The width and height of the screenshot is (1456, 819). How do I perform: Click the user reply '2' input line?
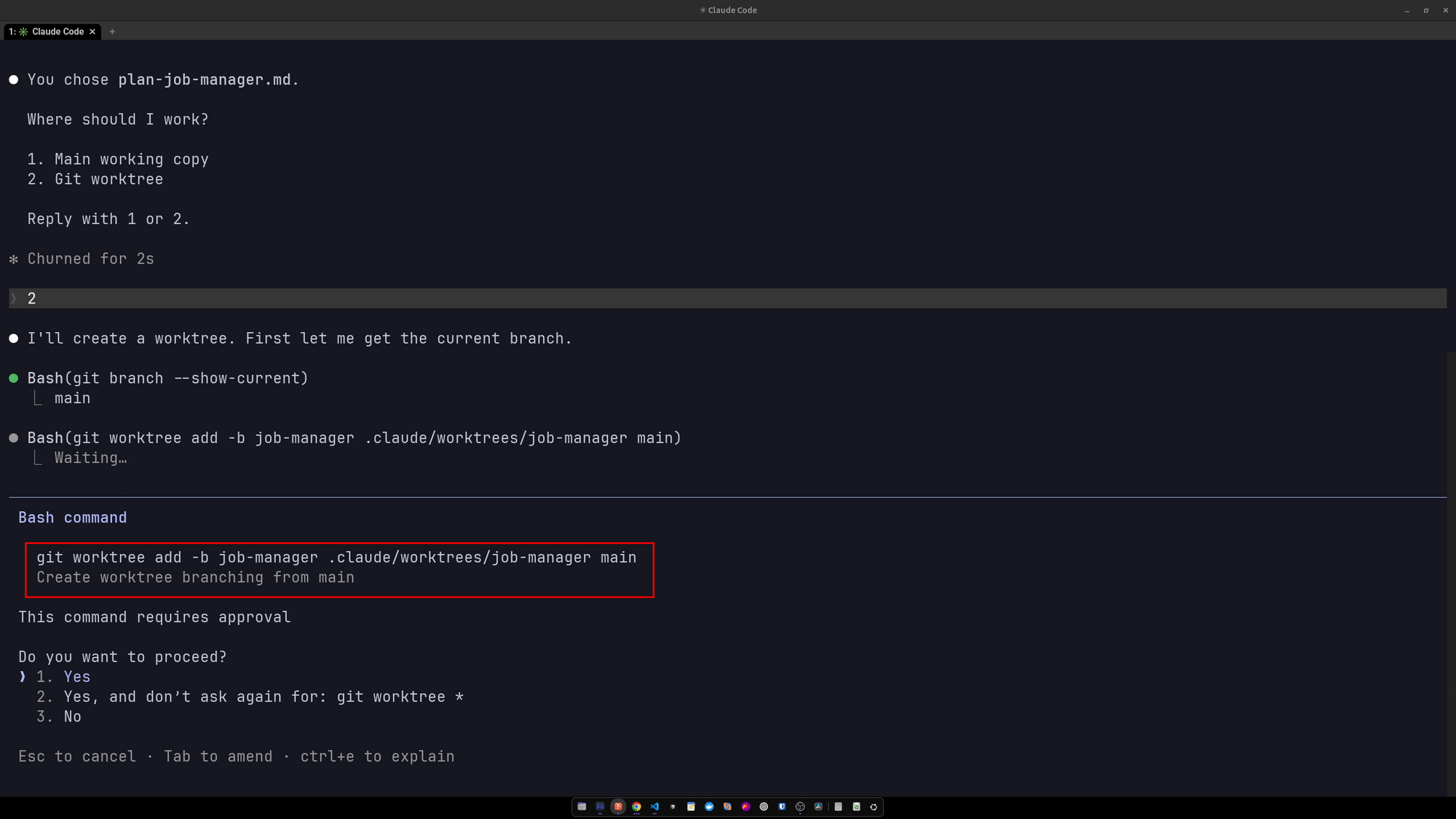click(x=727, y=298)
